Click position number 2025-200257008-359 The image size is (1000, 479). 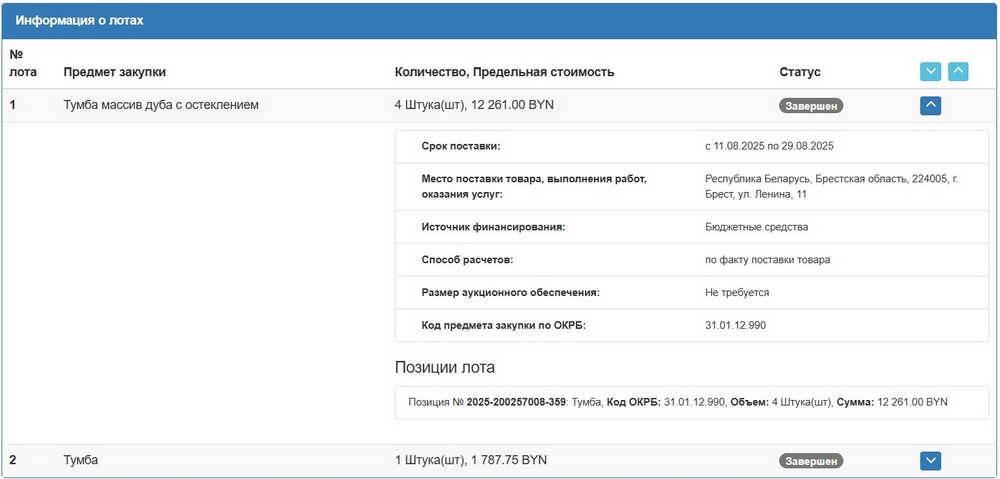515,402
